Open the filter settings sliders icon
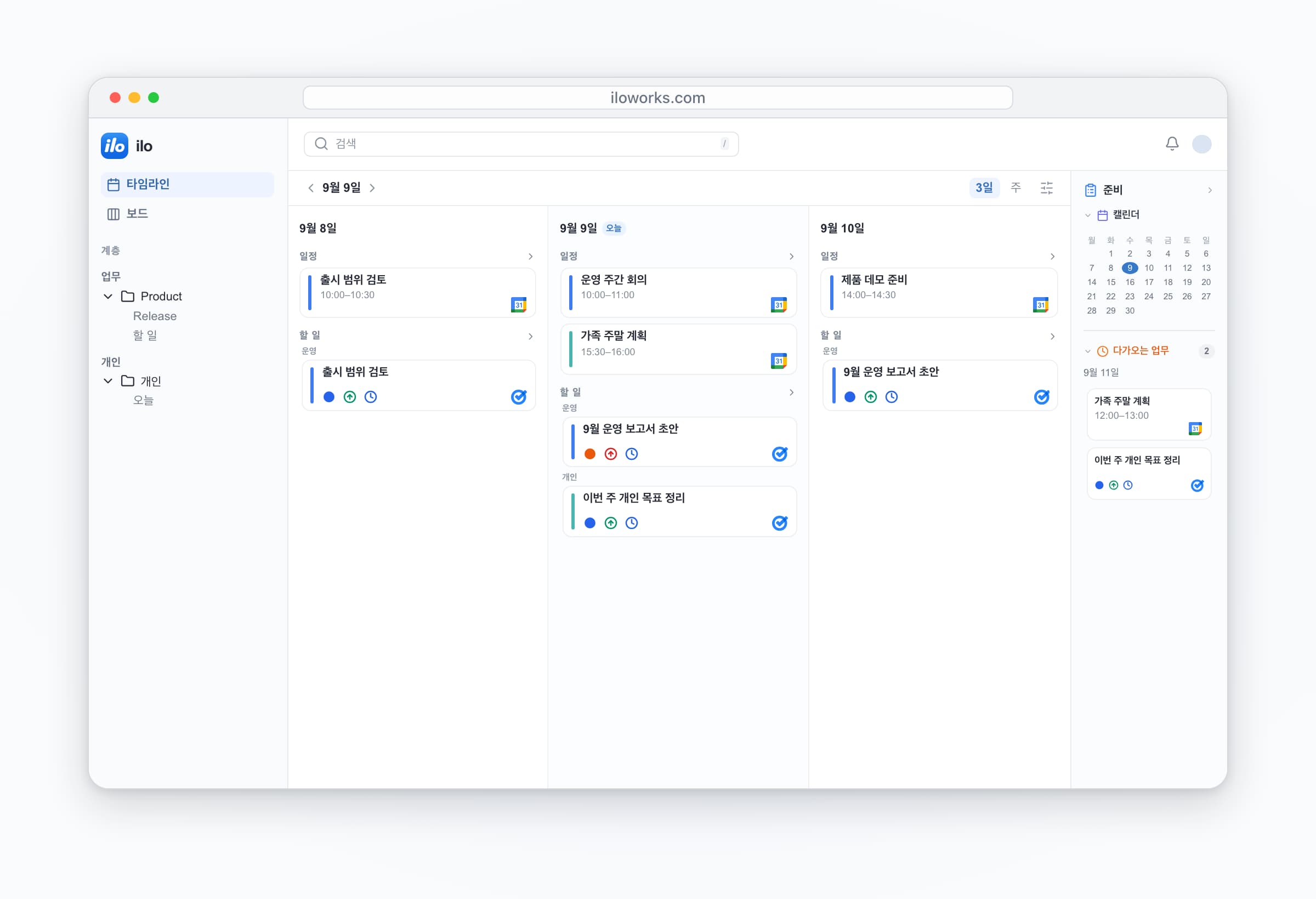This screenshot has width=1316, height=899. pyautogui.click(x=1046, y=188)
